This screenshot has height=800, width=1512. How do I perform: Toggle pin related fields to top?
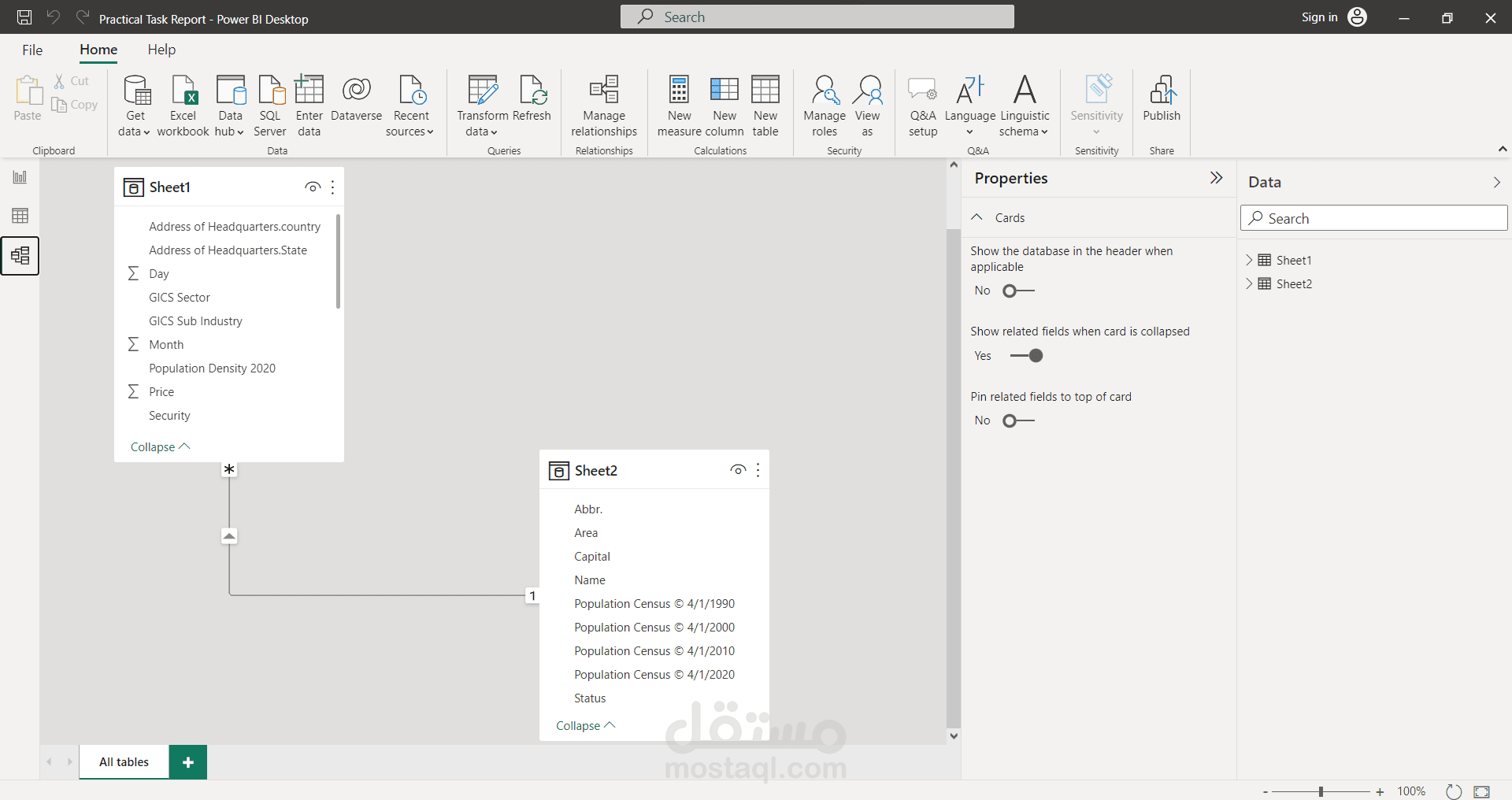click(x=1018, y=421)
